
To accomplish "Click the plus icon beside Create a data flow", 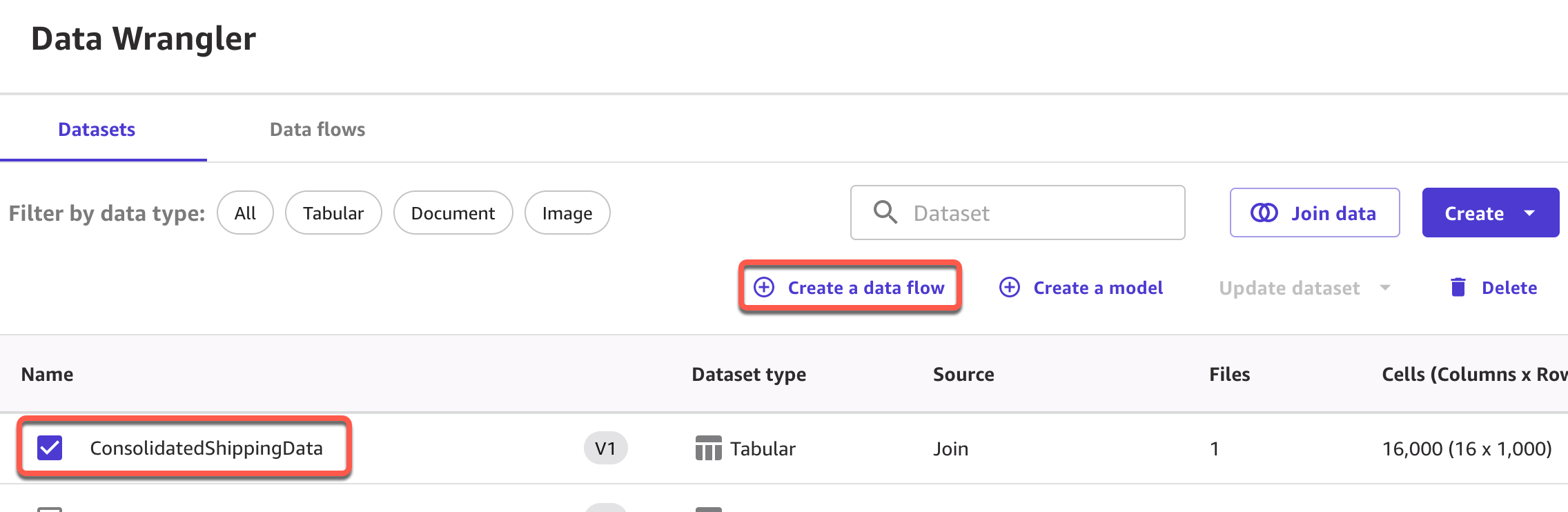I will [764, 287].
